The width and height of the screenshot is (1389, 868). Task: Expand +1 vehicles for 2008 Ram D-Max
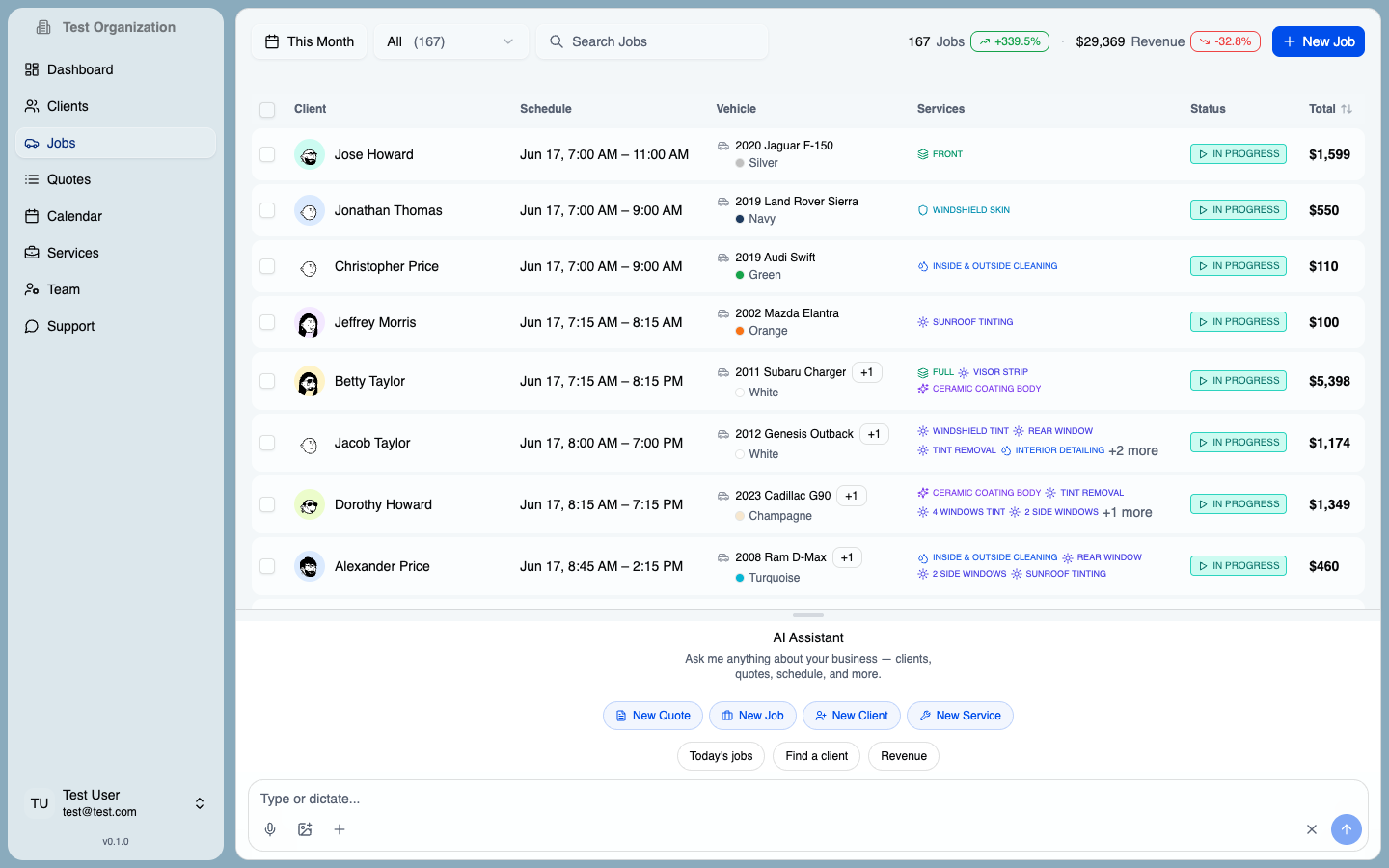pyautogui.click(x=847, y=557)
